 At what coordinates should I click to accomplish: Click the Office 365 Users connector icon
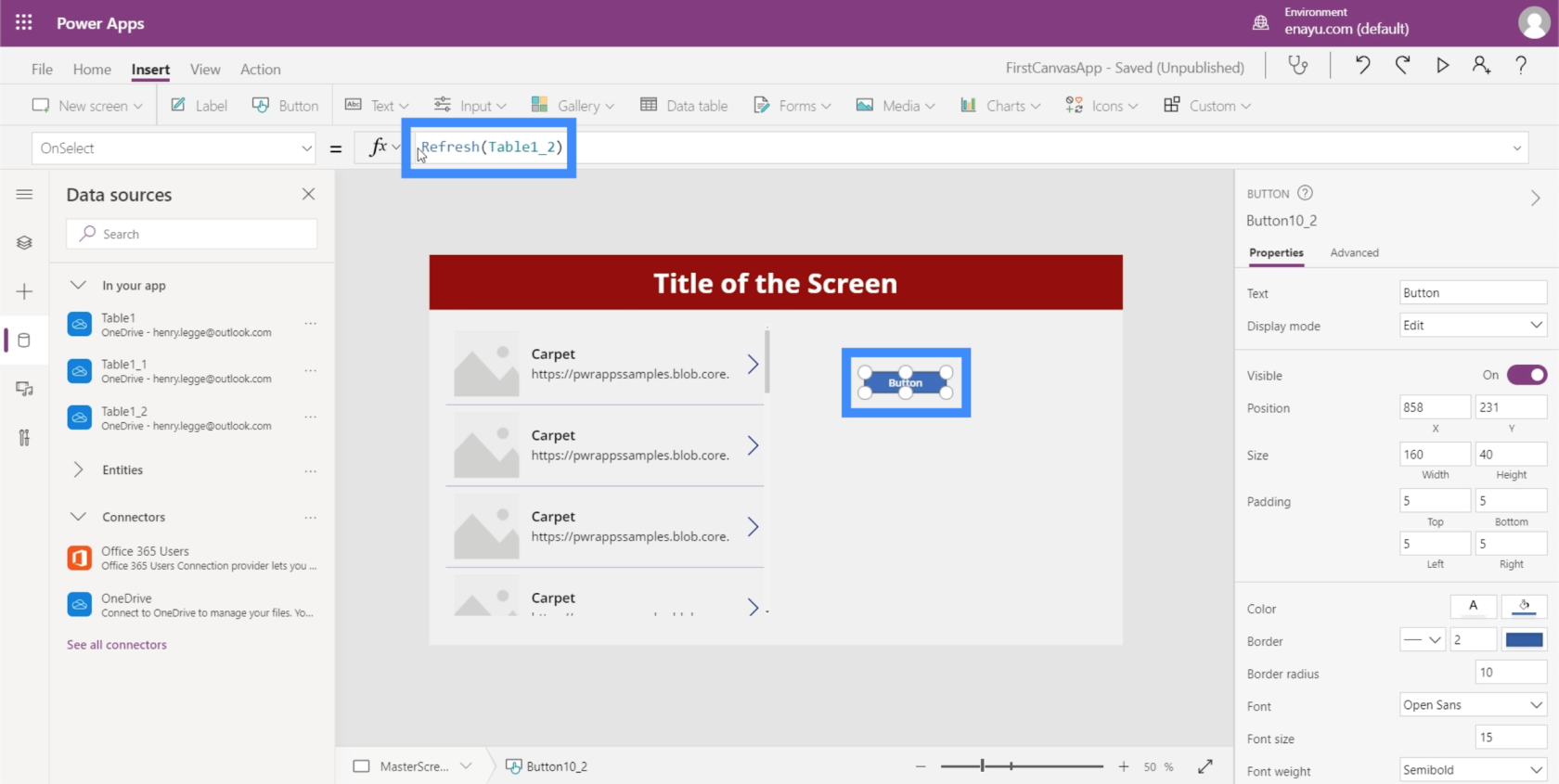pyautogui.click(x=80, y=558)
